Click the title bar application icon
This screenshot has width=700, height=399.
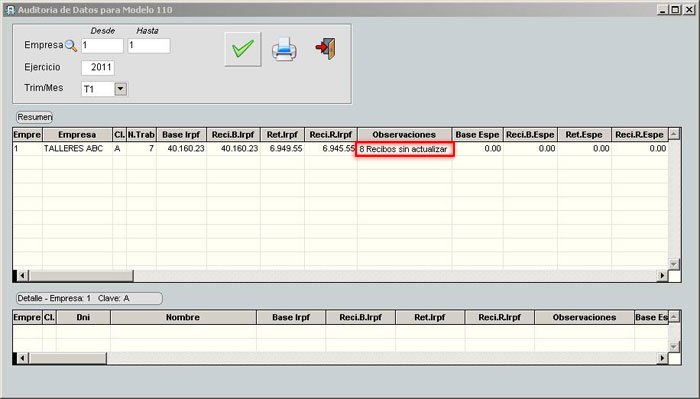coord(10,9)
